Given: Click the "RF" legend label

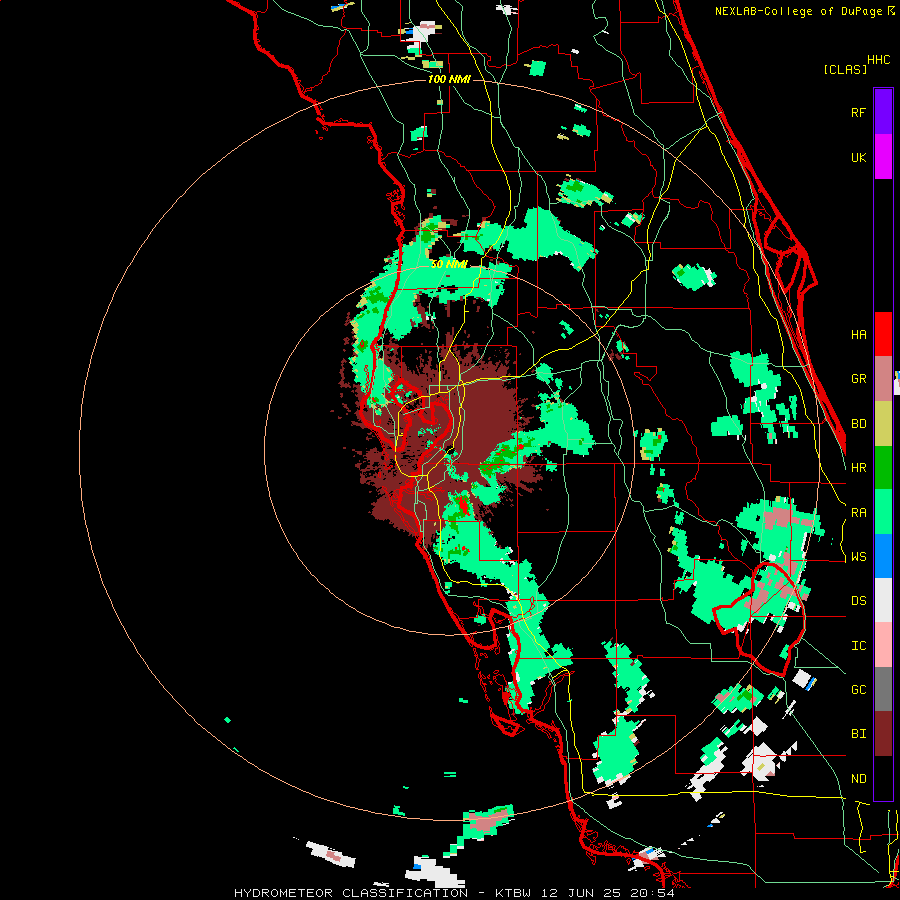Looking at the screenshot, I should (x=858, y=112).
